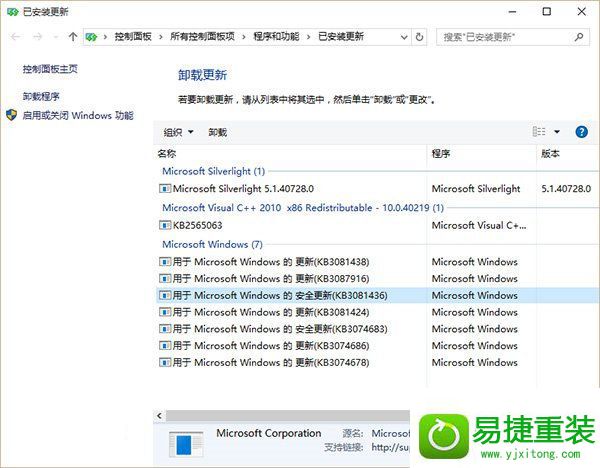Image resolution: width=600 pixels, height=468 pixels.
Task: Expand the chevron after 控制面板 breadcrumb
Action: pyautogui.click(x=161, y=37)
